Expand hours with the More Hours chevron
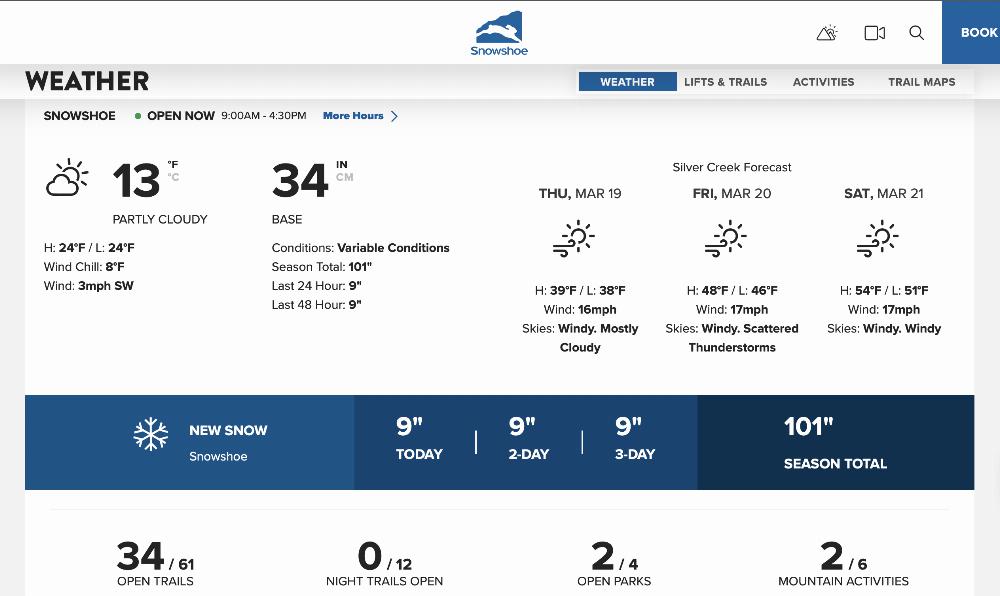1000x596 pixels. [x=394, y=116]
